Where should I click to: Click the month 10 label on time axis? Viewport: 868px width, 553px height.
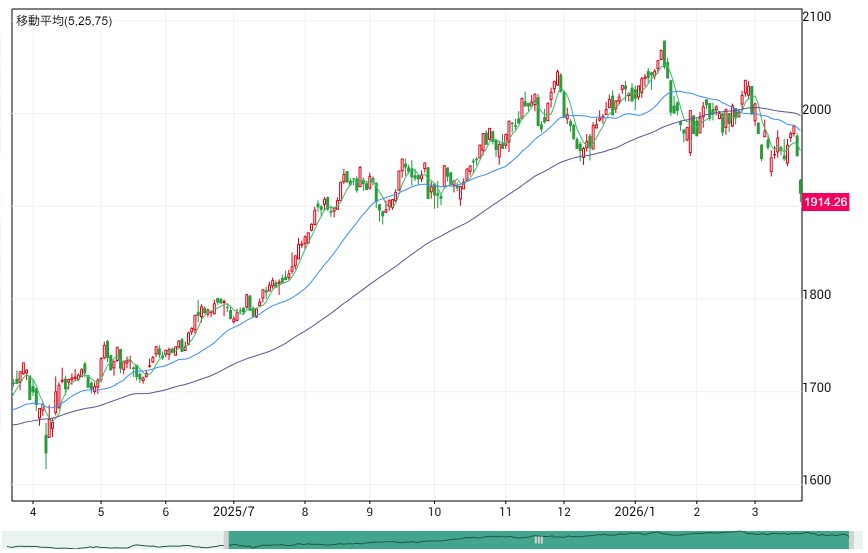(435, 511)
